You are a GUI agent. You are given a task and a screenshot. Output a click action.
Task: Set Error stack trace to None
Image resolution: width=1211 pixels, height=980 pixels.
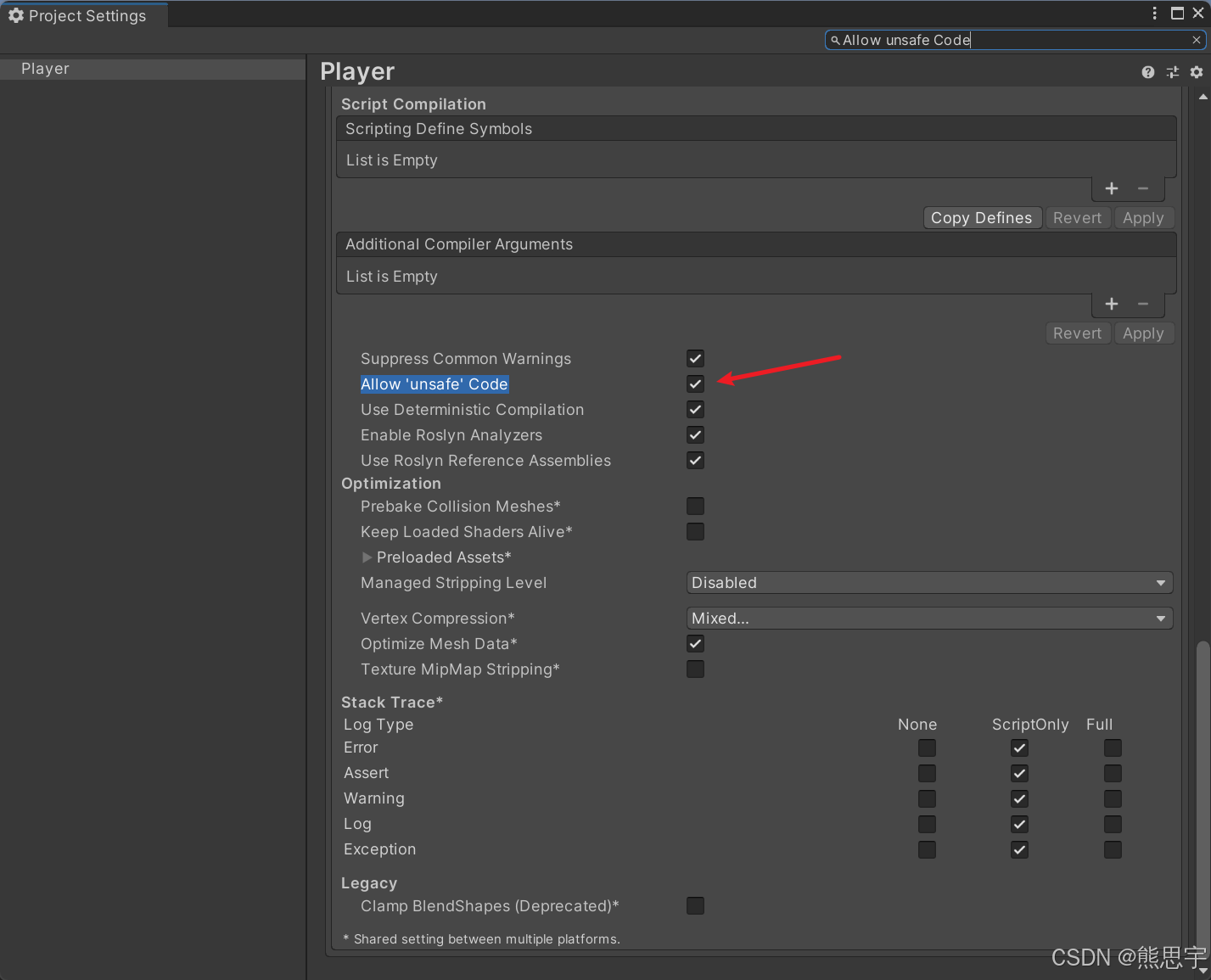(x=927, y=748)
